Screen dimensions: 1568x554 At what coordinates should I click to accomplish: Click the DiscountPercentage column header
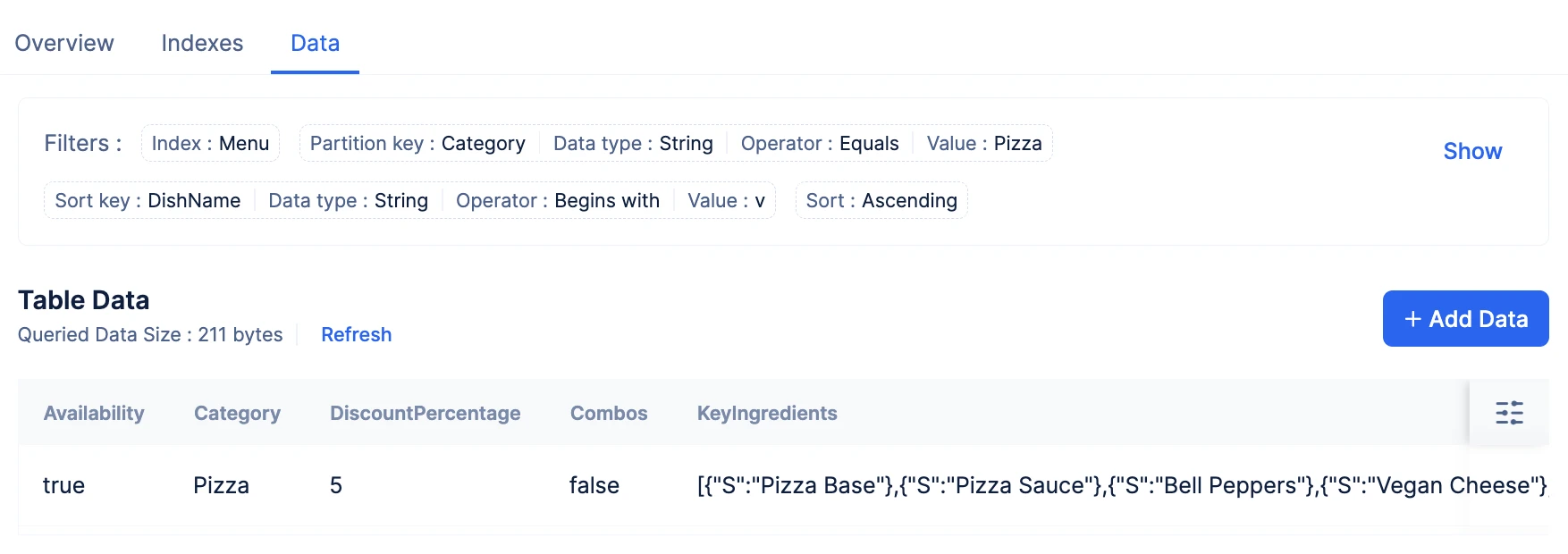(425, 413)
